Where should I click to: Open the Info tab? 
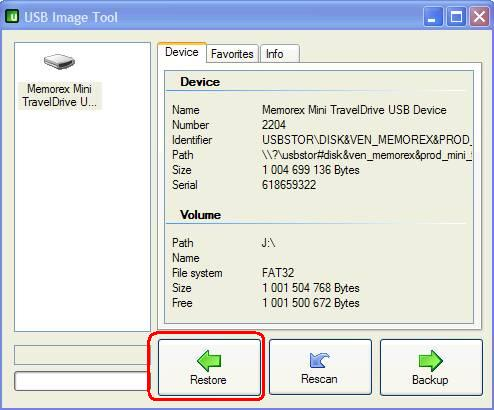279,54
